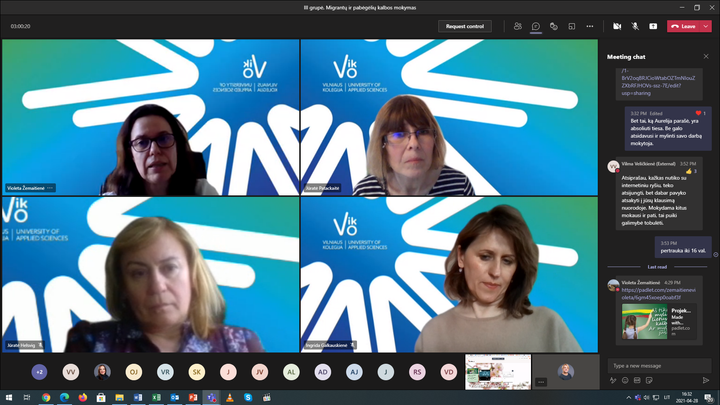This screenshot has width=720, height=405.
Task: Open the participants list icon
Action: [x=518, y=26]
